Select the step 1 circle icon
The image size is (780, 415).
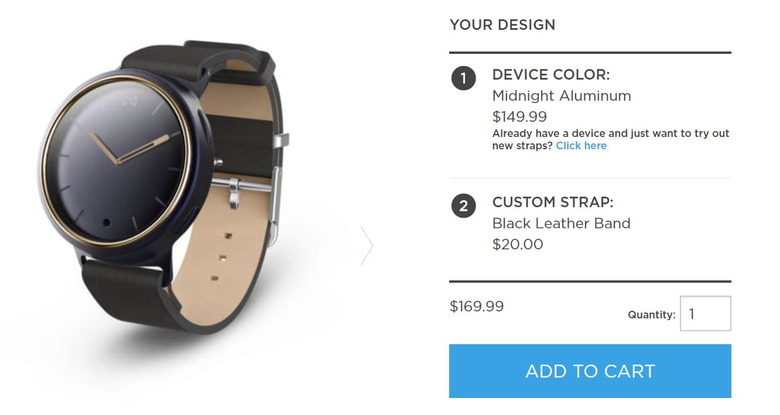tap(464, 78)
